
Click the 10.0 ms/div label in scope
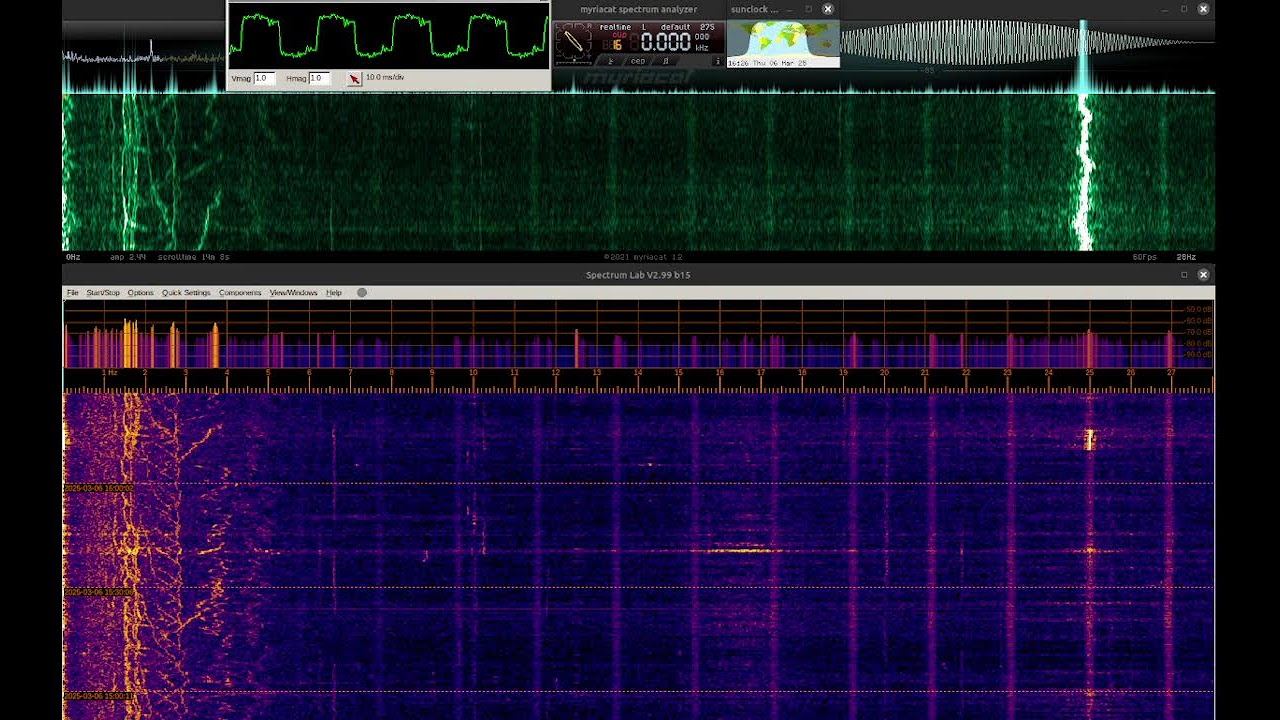coord(385,78)
